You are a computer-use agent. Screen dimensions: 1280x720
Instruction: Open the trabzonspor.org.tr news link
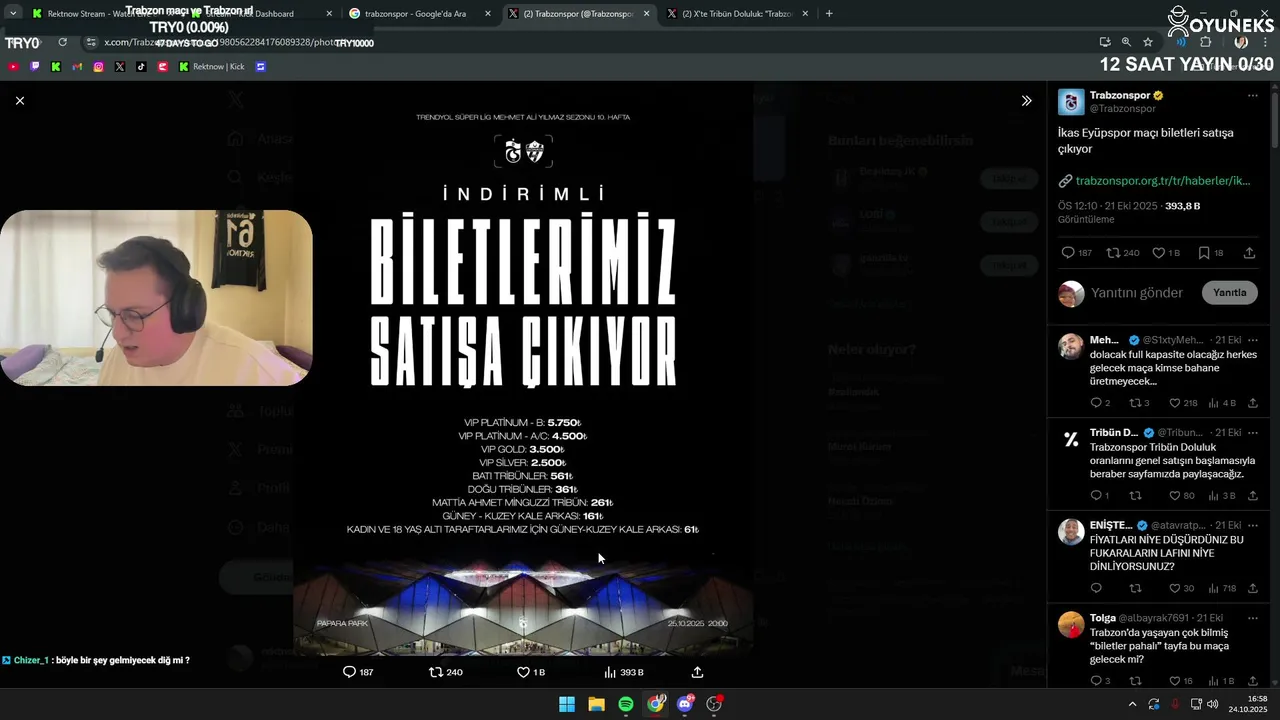pos(1163,181)
